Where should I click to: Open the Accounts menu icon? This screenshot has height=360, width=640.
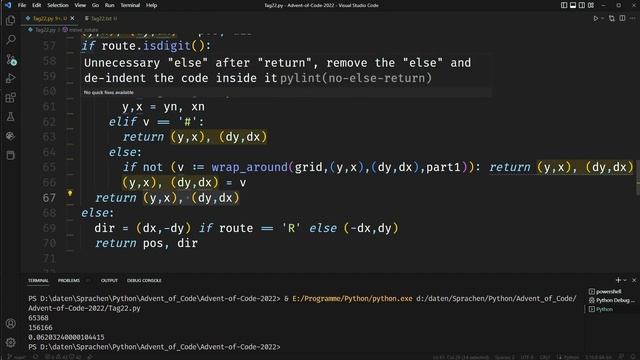[x=11, y=323]
